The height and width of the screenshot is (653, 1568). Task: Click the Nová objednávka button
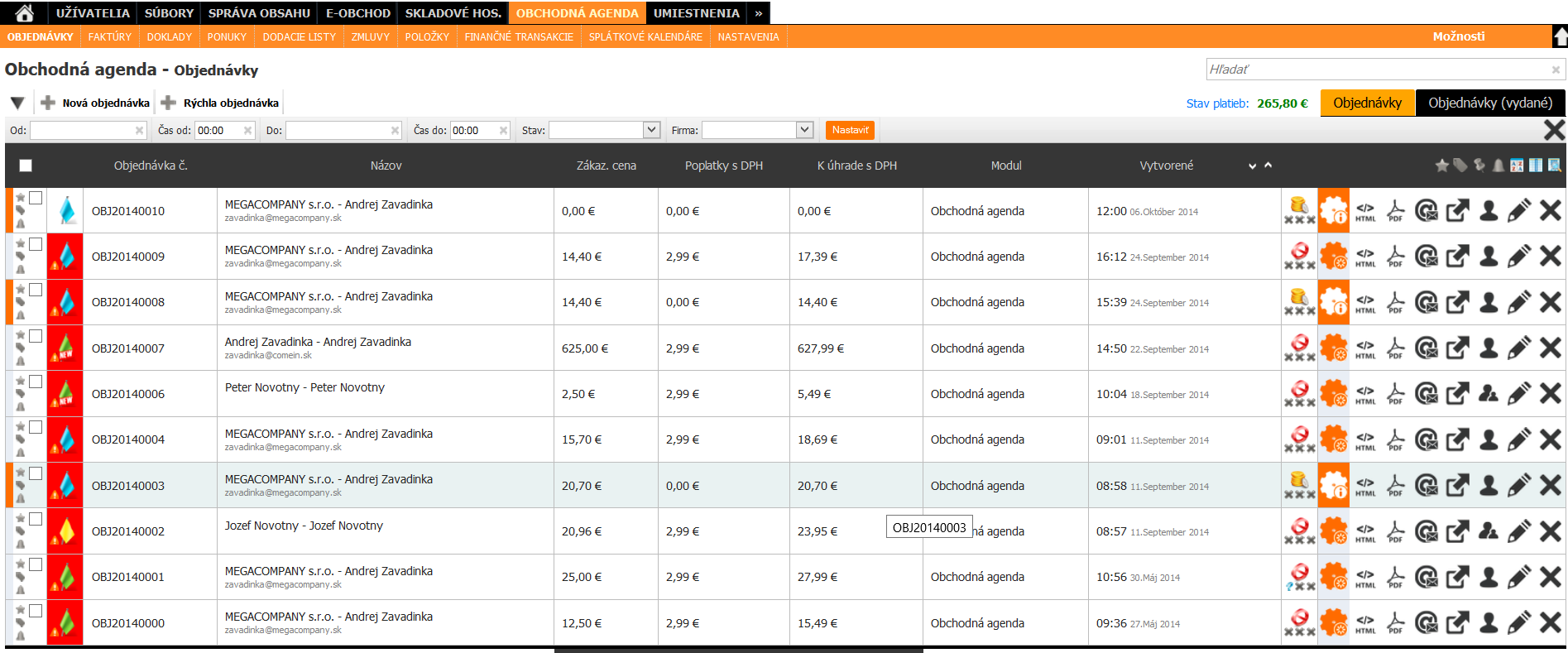pos(96,103)
